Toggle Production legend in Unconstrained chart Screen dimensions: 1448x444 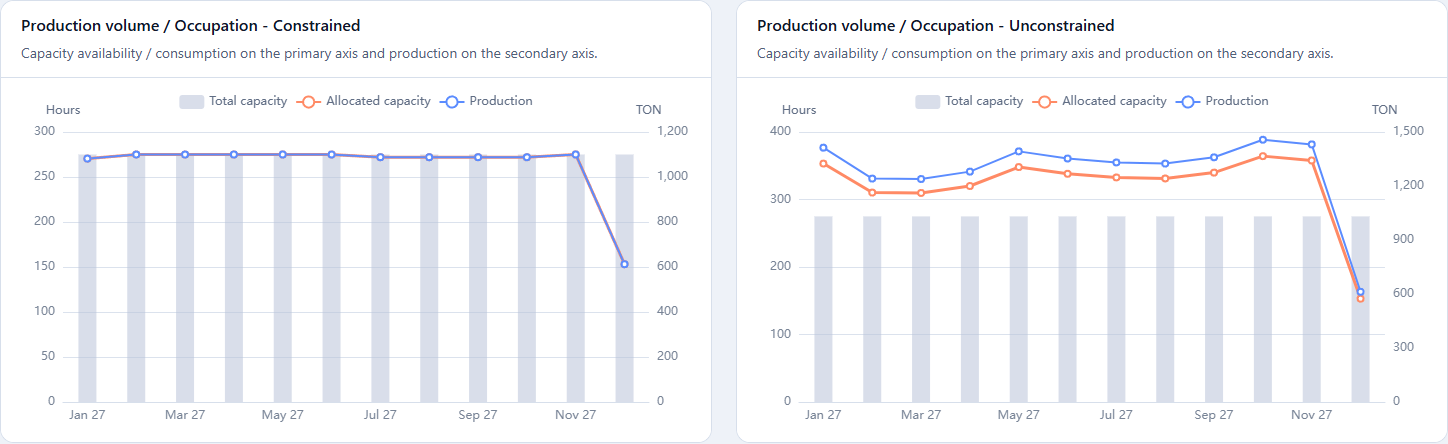pyautogui.click(x=1223, y=101)
